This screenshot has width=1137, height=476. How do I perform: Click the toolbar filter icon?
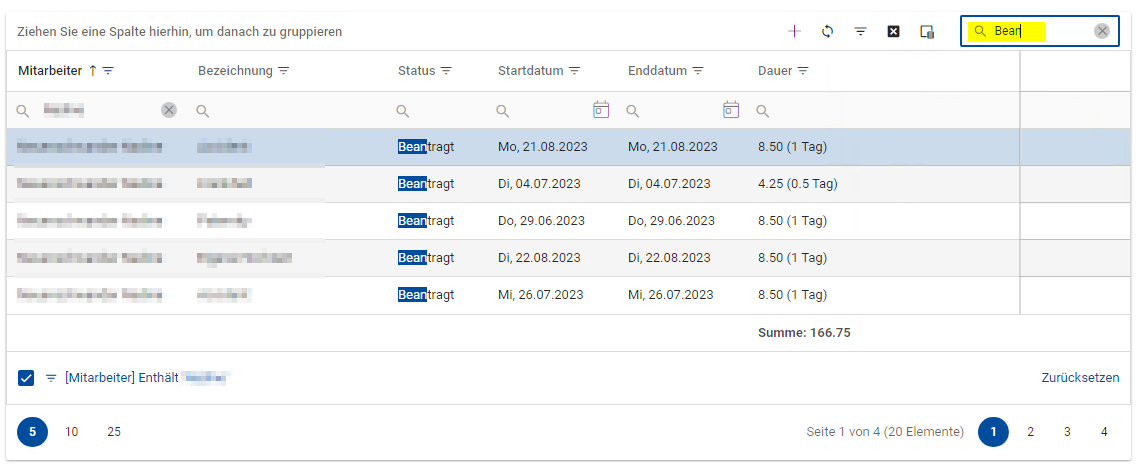[x=860, y=31]
